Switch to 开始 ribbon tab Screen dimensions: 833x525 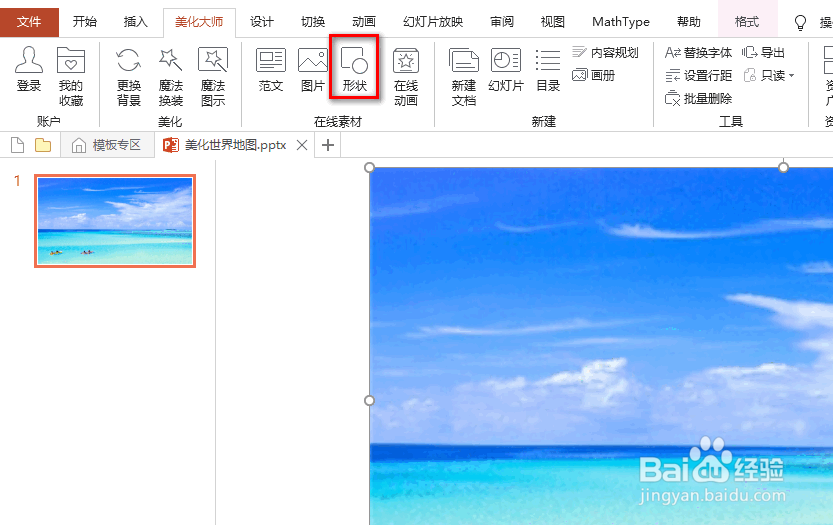[85, 22]
